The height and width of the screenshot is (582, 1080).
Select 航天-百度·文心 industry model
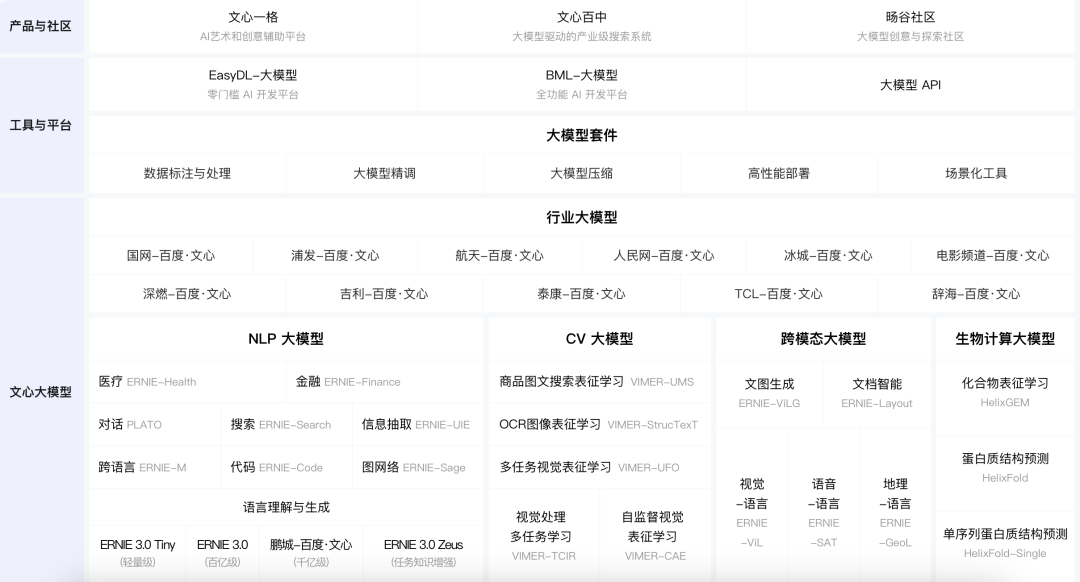[x=499, y=256]
